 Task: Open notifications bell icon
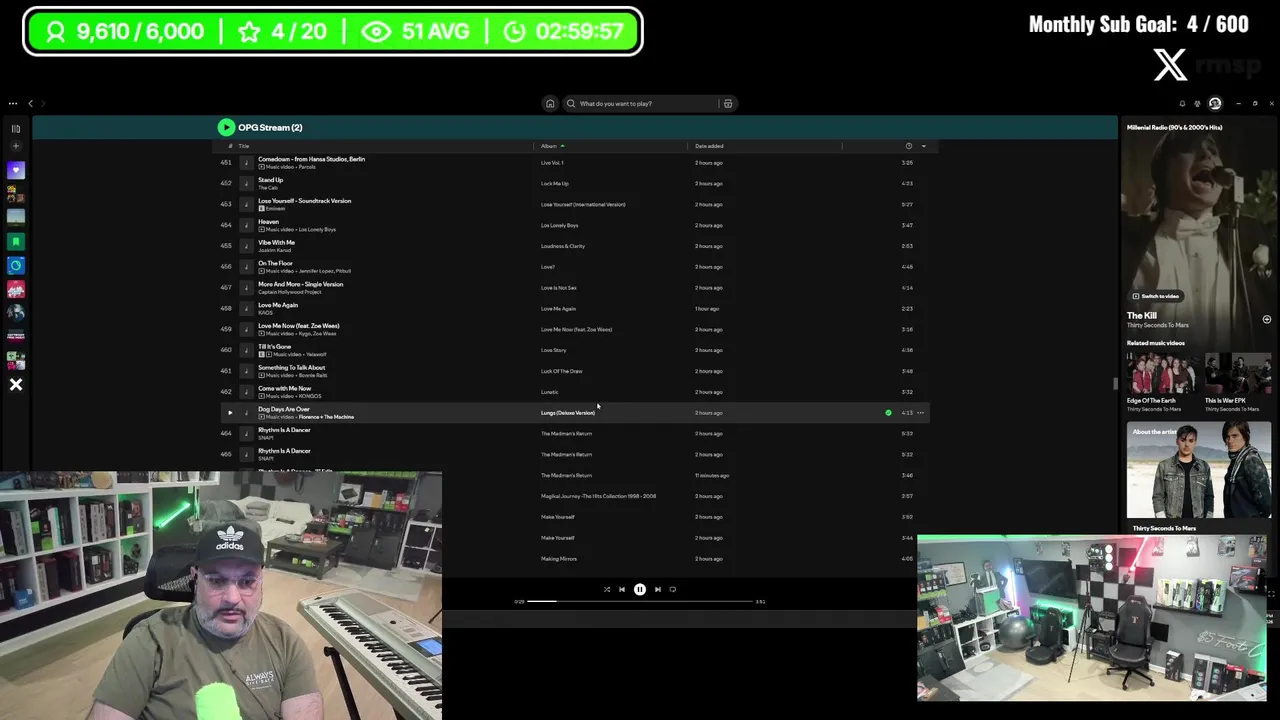pyautogui.click(x=1182, y=103)
